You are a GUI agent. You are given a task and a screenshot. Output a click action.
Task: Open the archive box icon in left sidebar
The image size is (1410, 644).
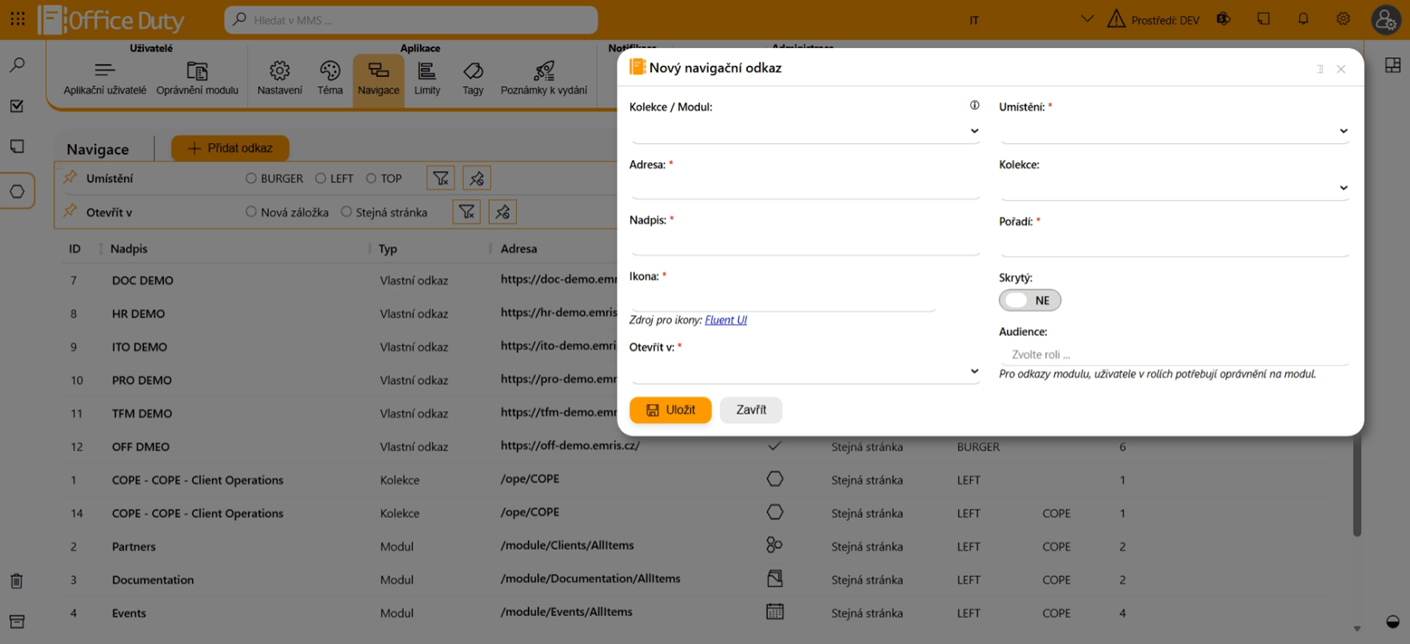click(17, 622)
